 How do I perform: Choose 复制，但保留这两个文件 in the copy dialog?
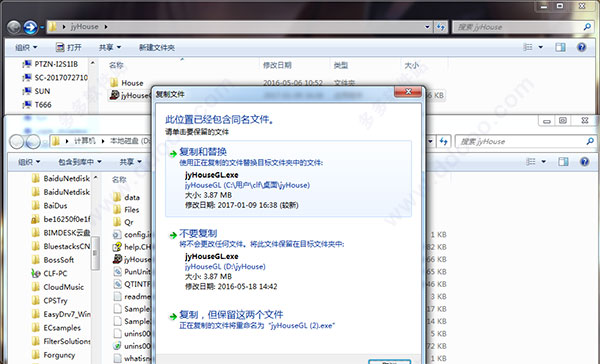(288, 320)
